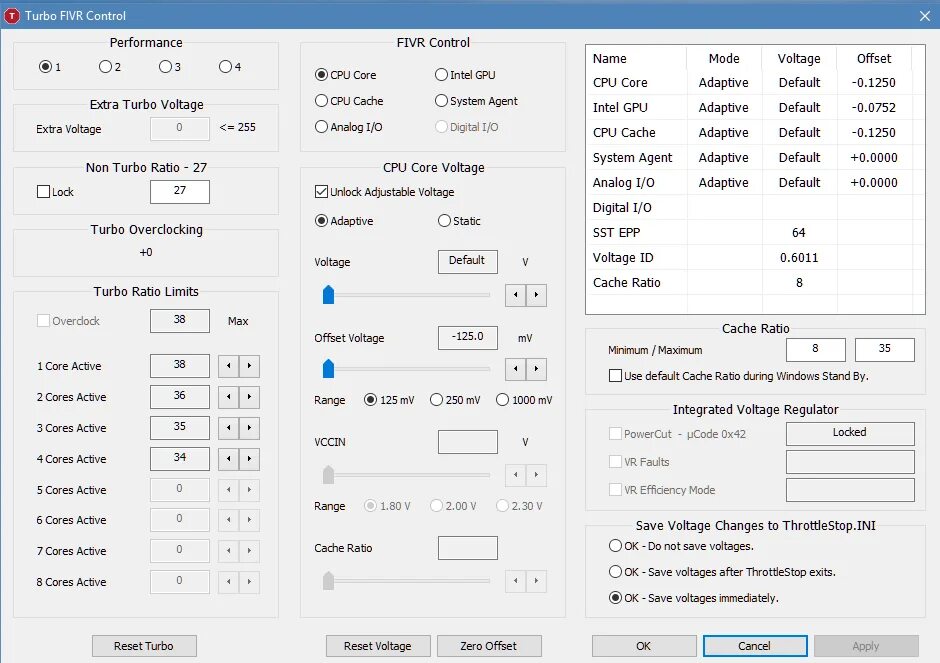This screenshot has width=940, height=663.
Task: Increase the 2 Cores Active ratio arrow
Action: 249,397
